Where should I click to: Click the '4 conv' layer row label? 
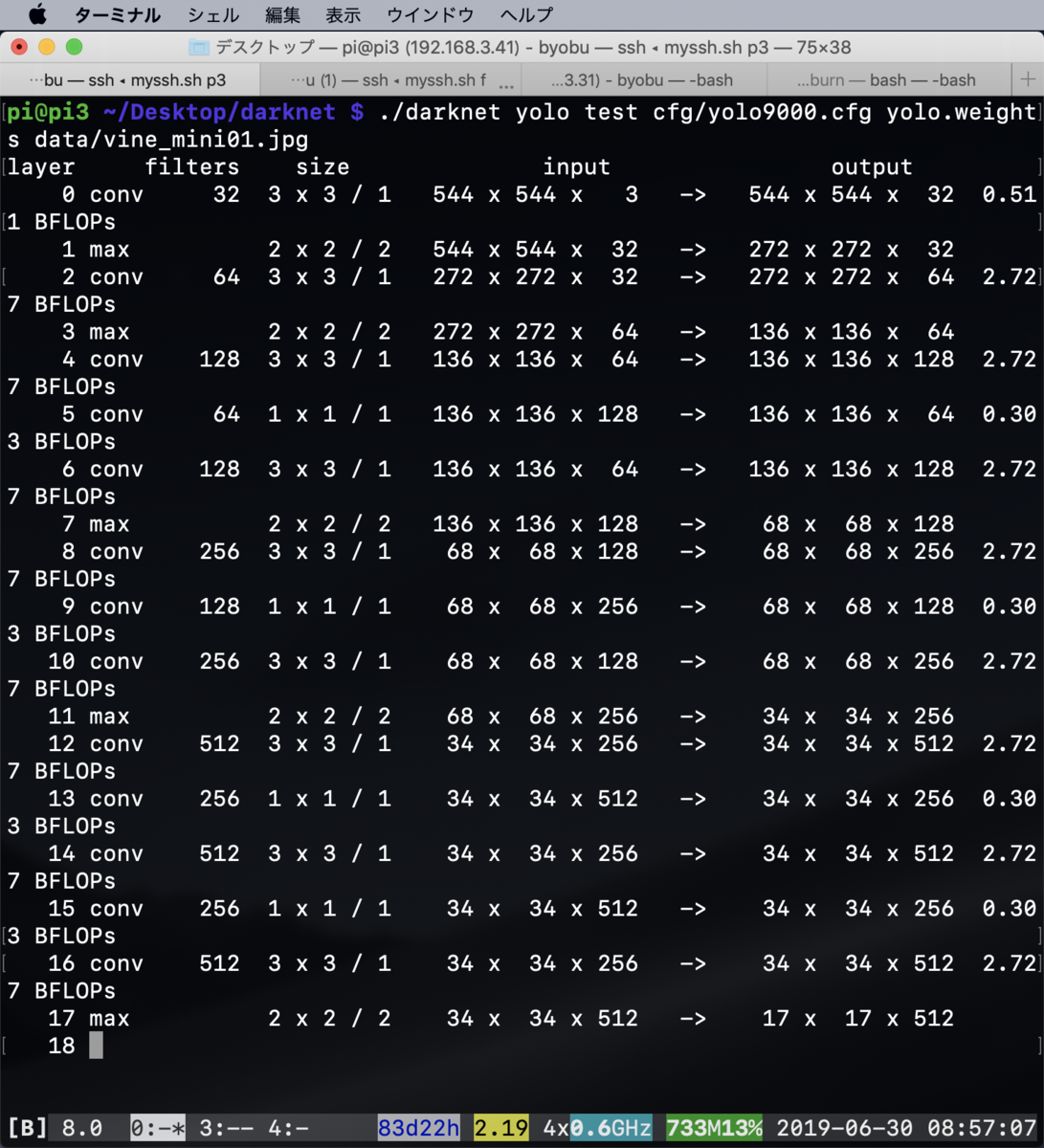coord(102,360)
